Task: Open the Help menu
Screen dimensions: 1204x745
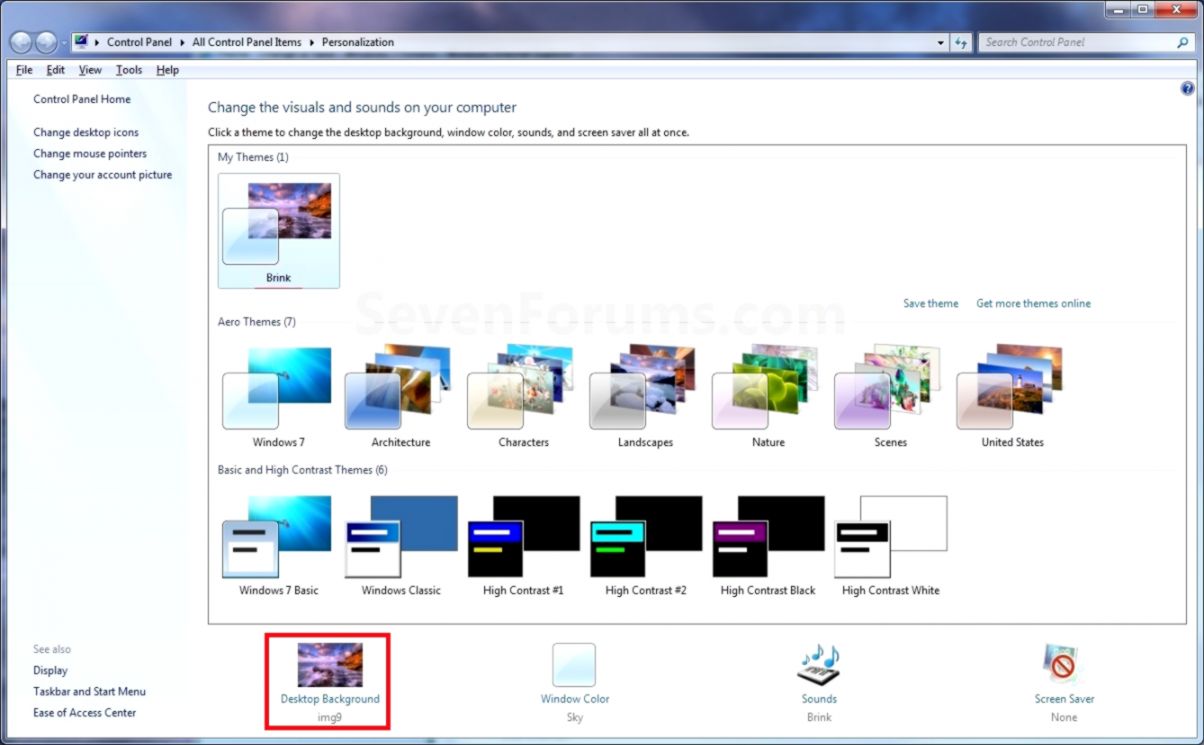Action: pos(167,70)
